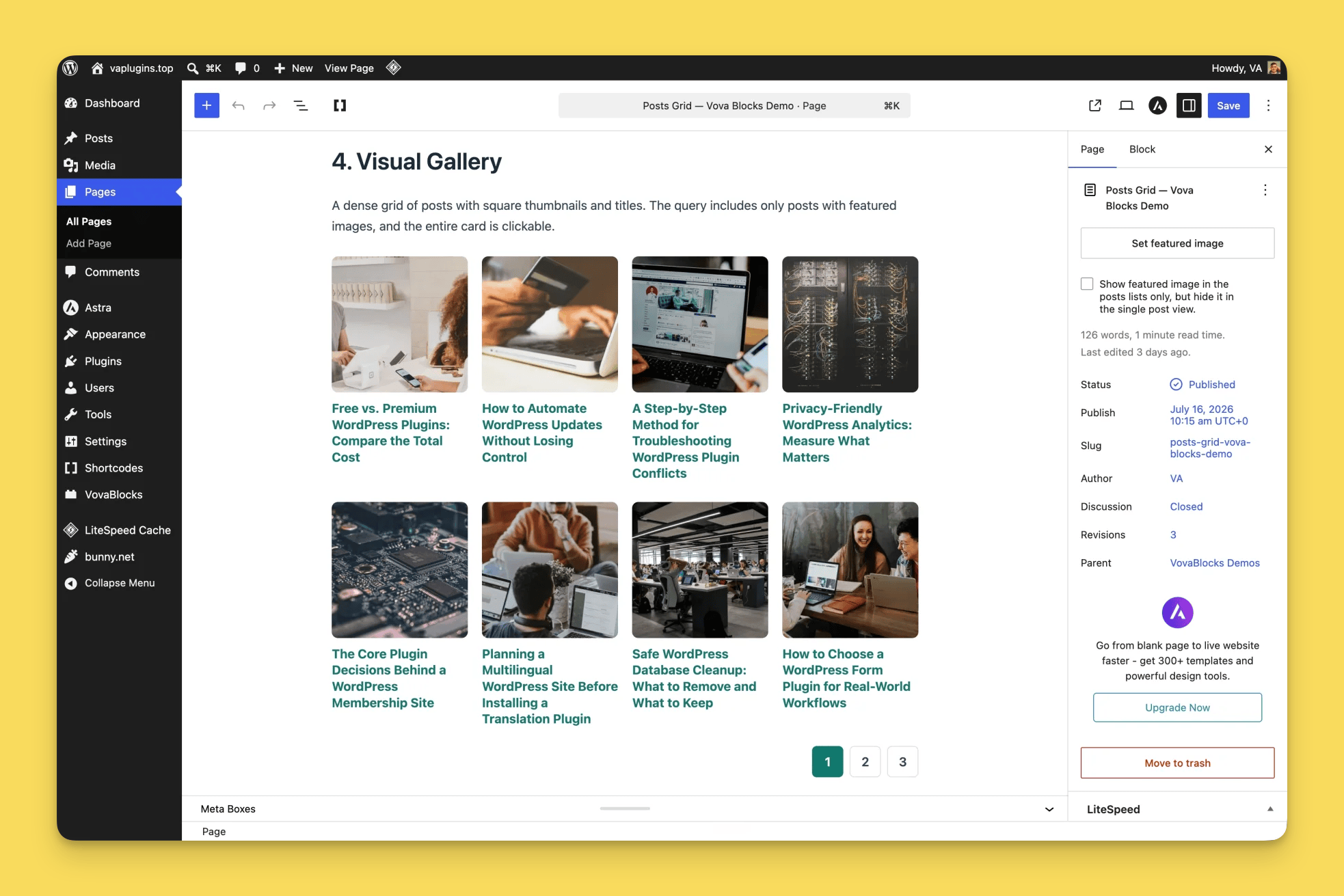The image size is (1344, 896).
Task: Collapse the admin sidebar menu
Action: click(120, 583)
